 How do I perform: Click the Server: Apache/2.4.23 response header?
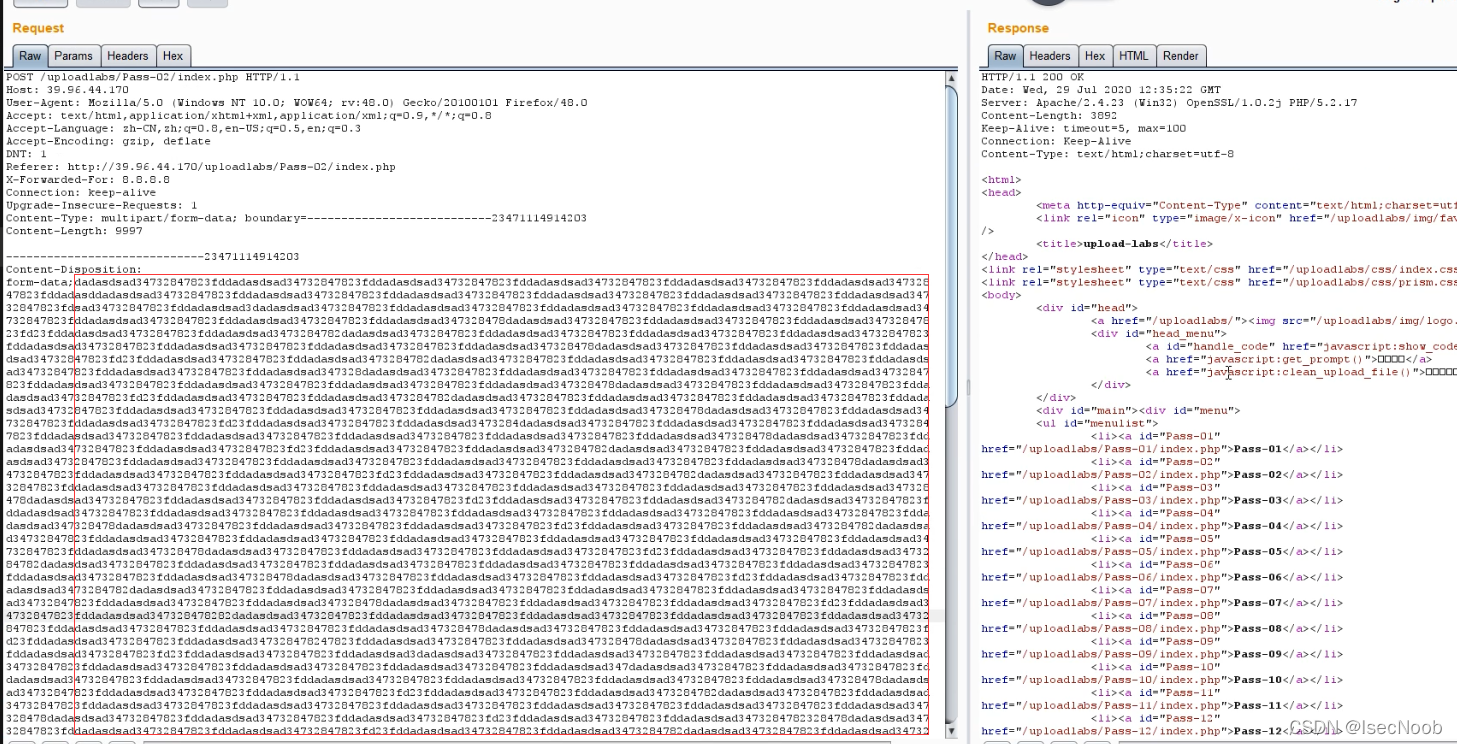click(x=1169, y=103)
